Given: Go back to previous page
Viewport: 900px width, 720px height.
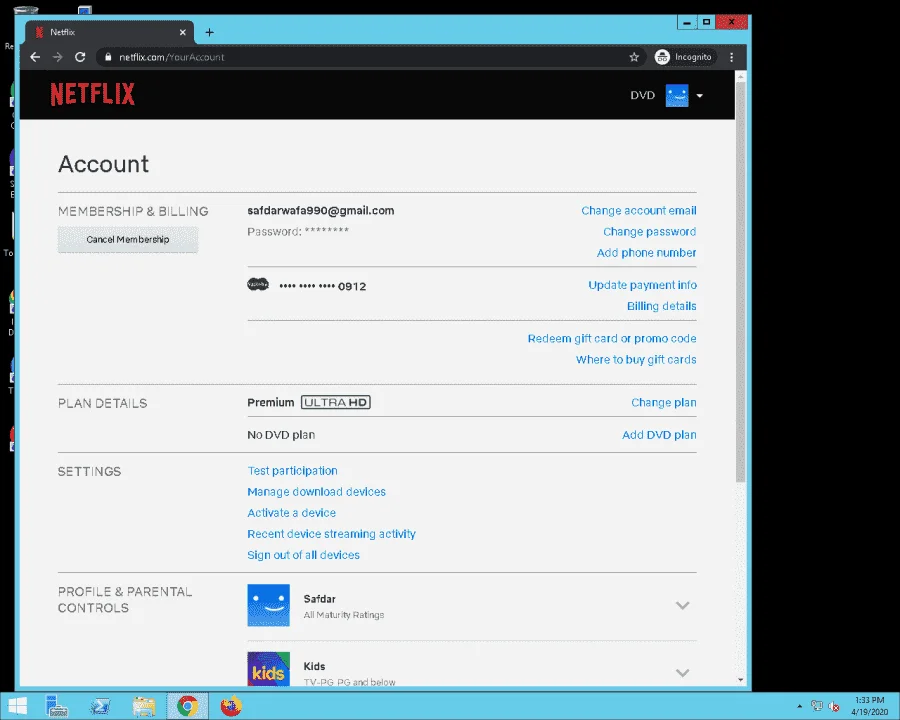Looking at the screenshot, I should pos(35,57).
